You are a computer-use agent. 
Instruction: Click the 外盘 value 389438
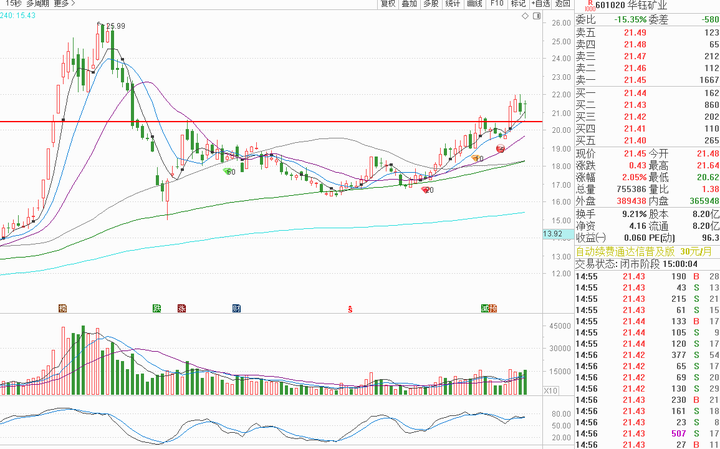(629, 202)
